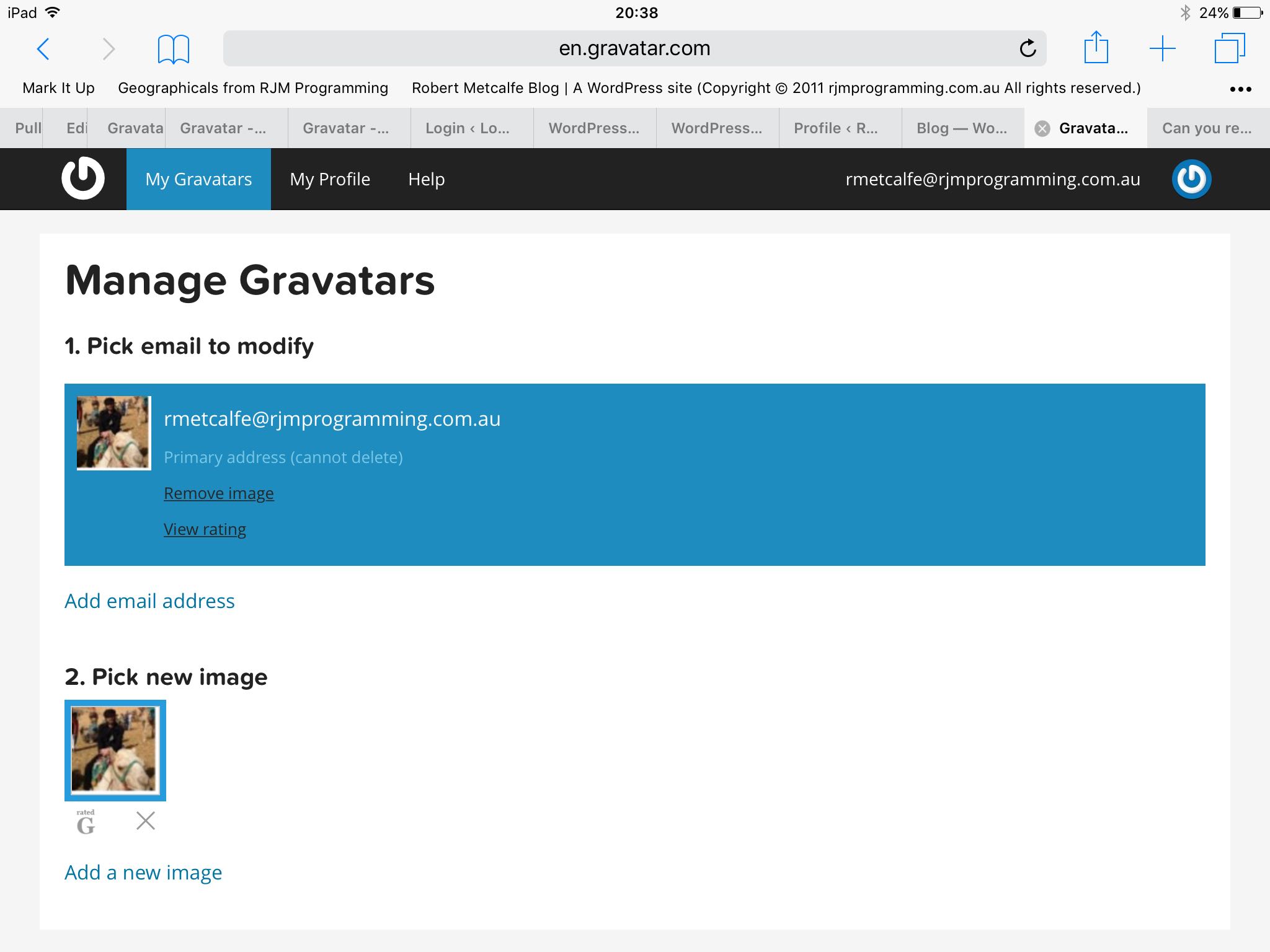Viewport: 1270px width, 952px height.
Task: Tap the Bluetooth icon in status bar
Action: tap(1185, 12)
